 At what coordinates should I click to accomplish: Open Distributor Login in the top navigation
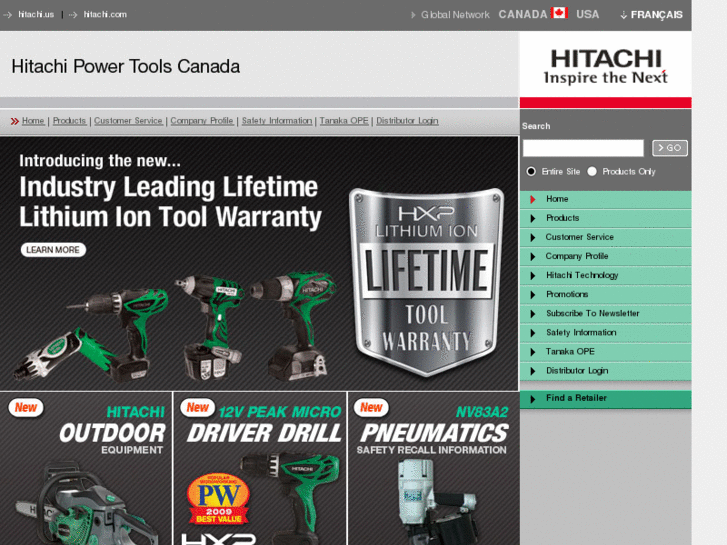click(x=407, y=121)
